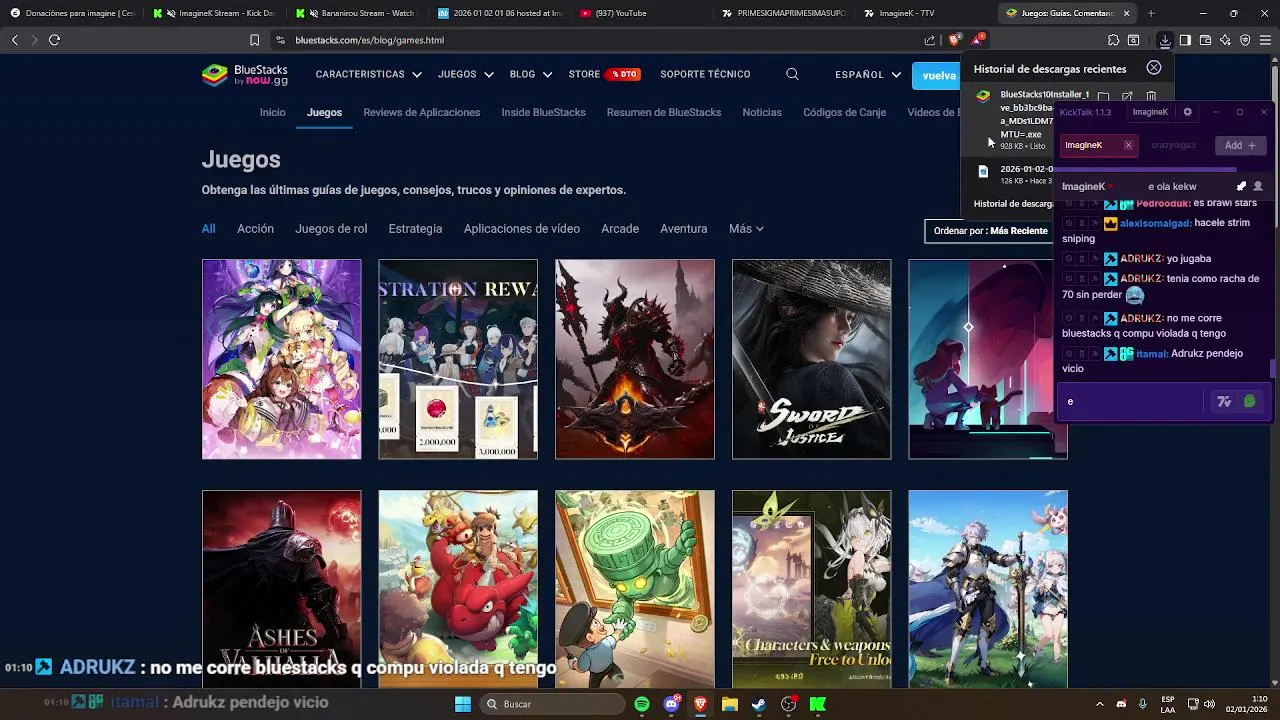
Task: Click the address bar showing bluestacks.com URL
Action: (x=600, y=40)
